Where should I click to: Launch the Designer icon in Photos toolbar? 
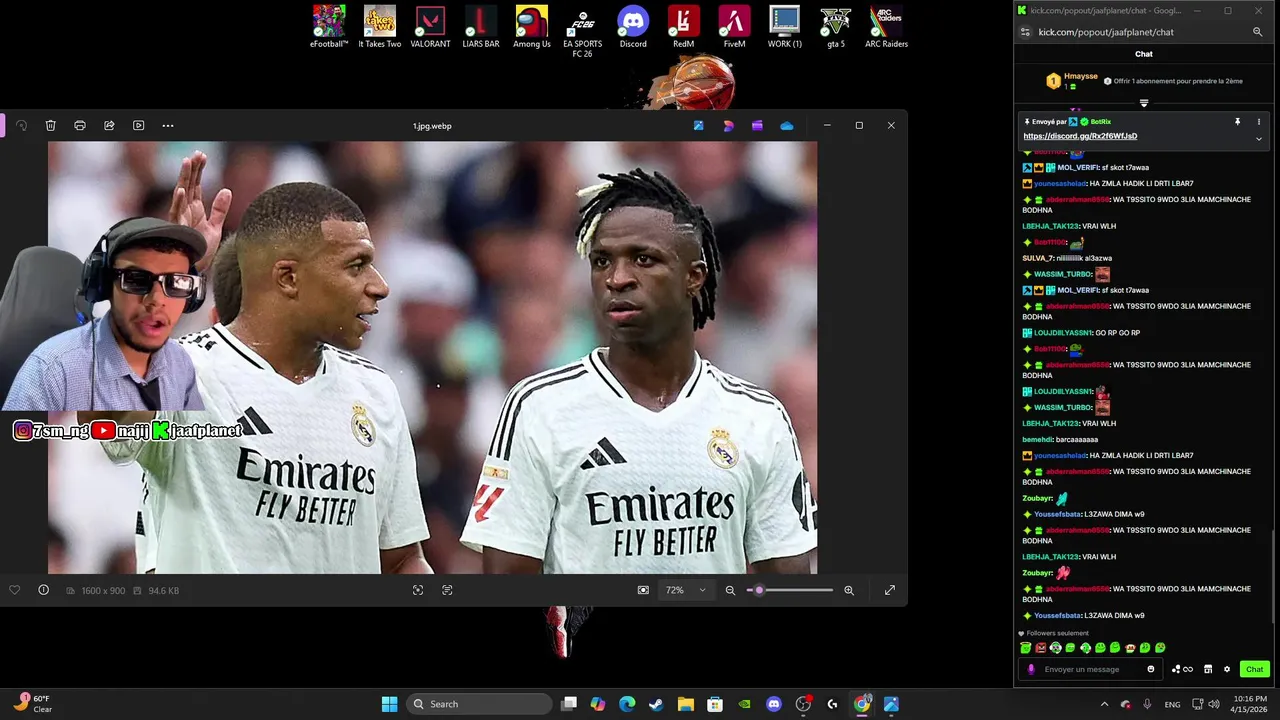click(x=728, y=126)
